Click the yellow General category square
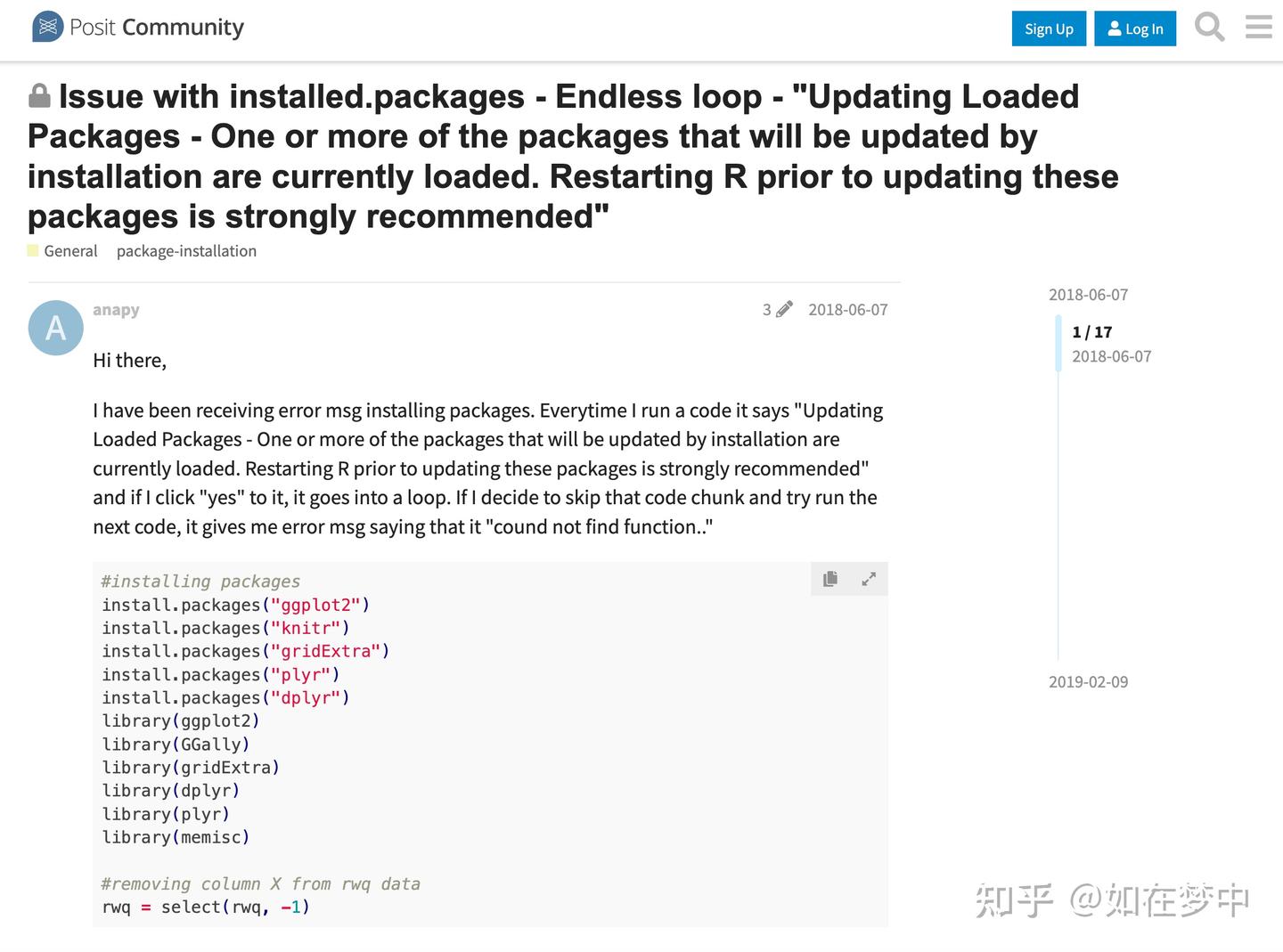This screenshot has width=1283, height=952. (x=32, y=250)
